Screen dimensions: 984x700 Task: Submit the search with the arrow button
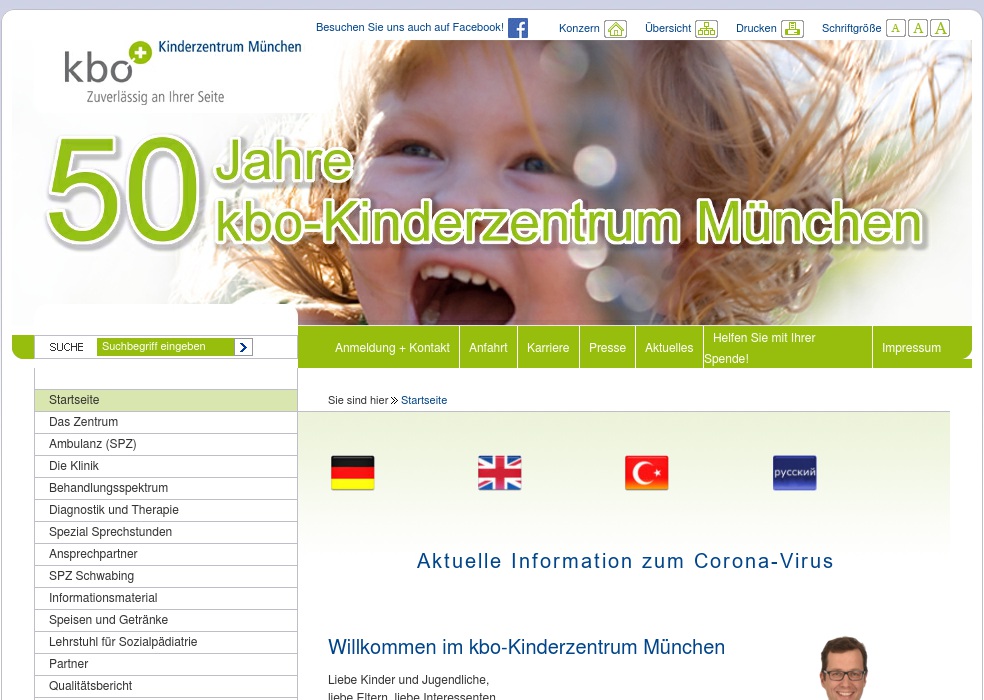(x=243, y=347)
